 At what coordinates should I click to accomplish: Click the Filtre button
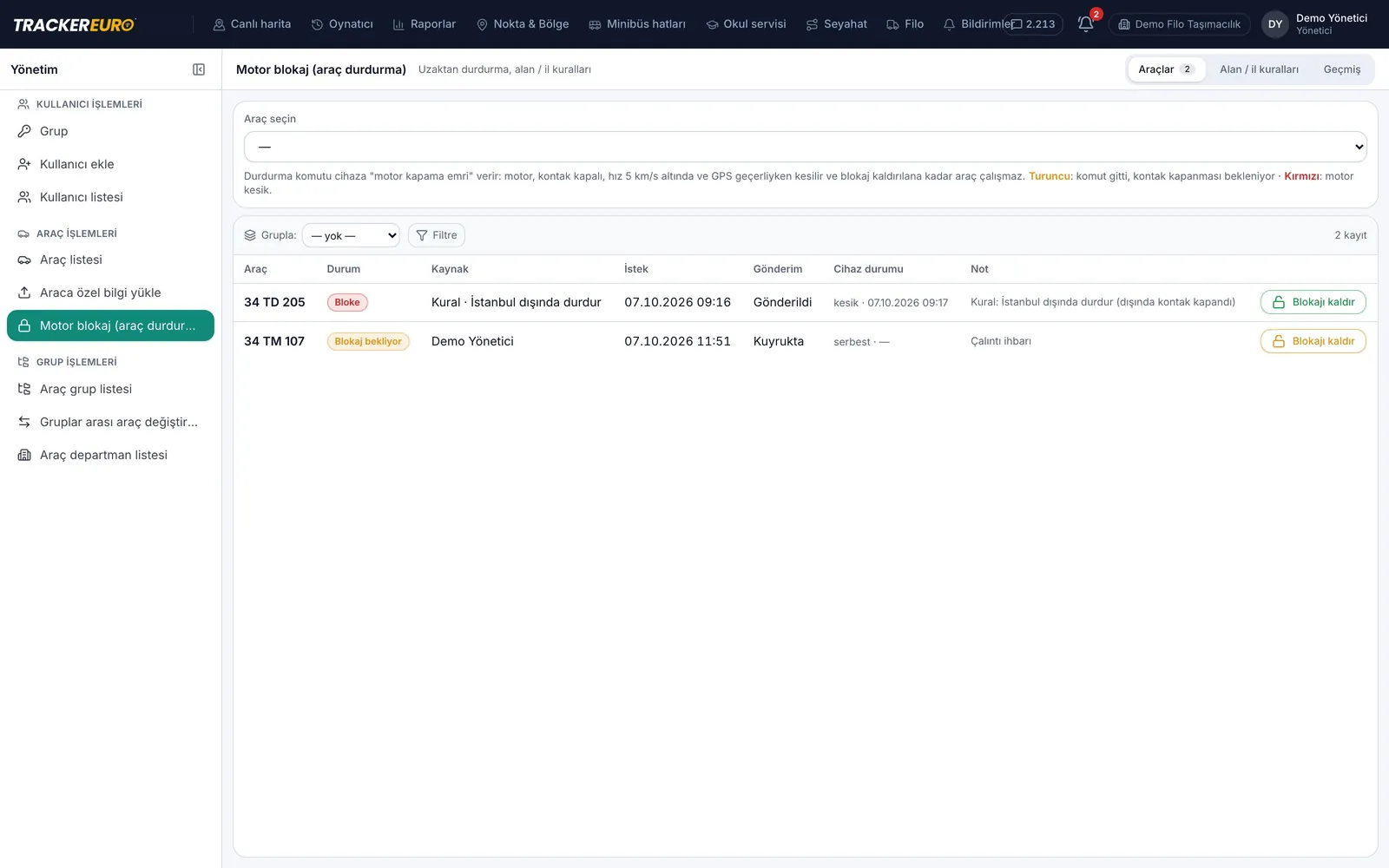pos(437,235)
